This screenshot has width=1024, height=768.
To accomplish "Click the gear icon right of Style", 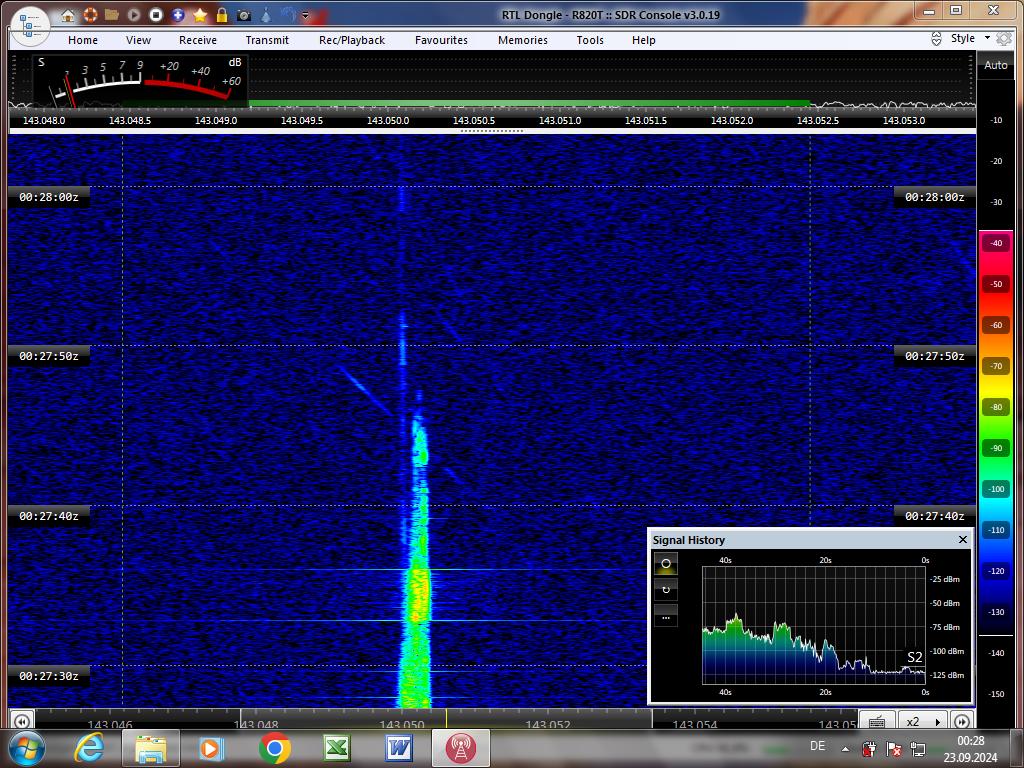I will coord(1004,39).
